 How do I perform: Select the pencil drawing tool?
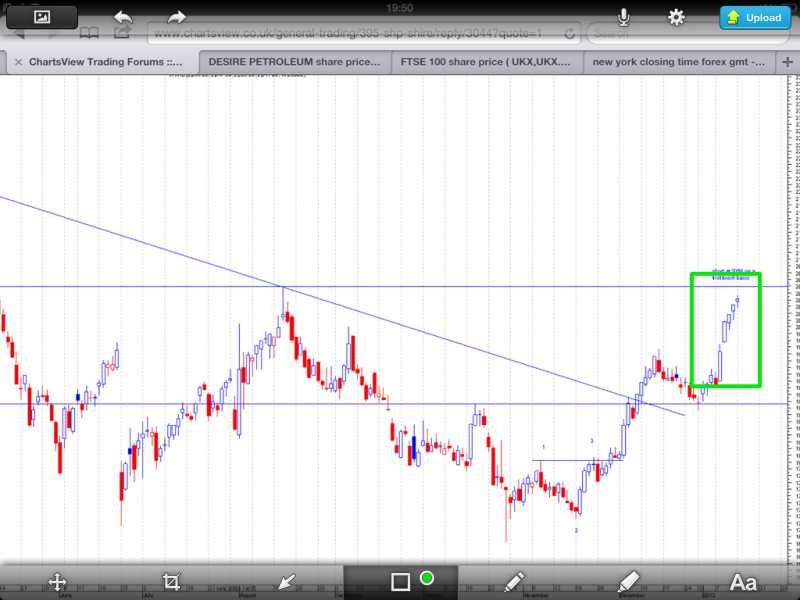514,581
